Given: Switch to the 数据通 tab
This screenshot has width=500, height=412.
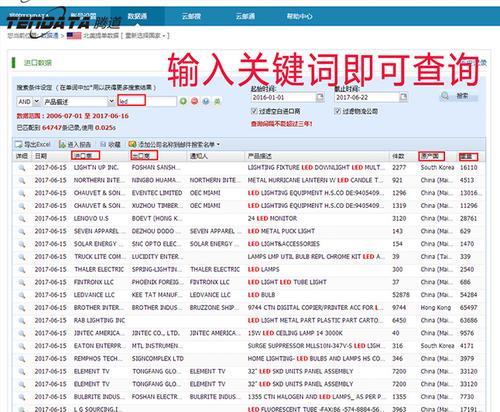Looking at the screenshot, I should (137, 16).
